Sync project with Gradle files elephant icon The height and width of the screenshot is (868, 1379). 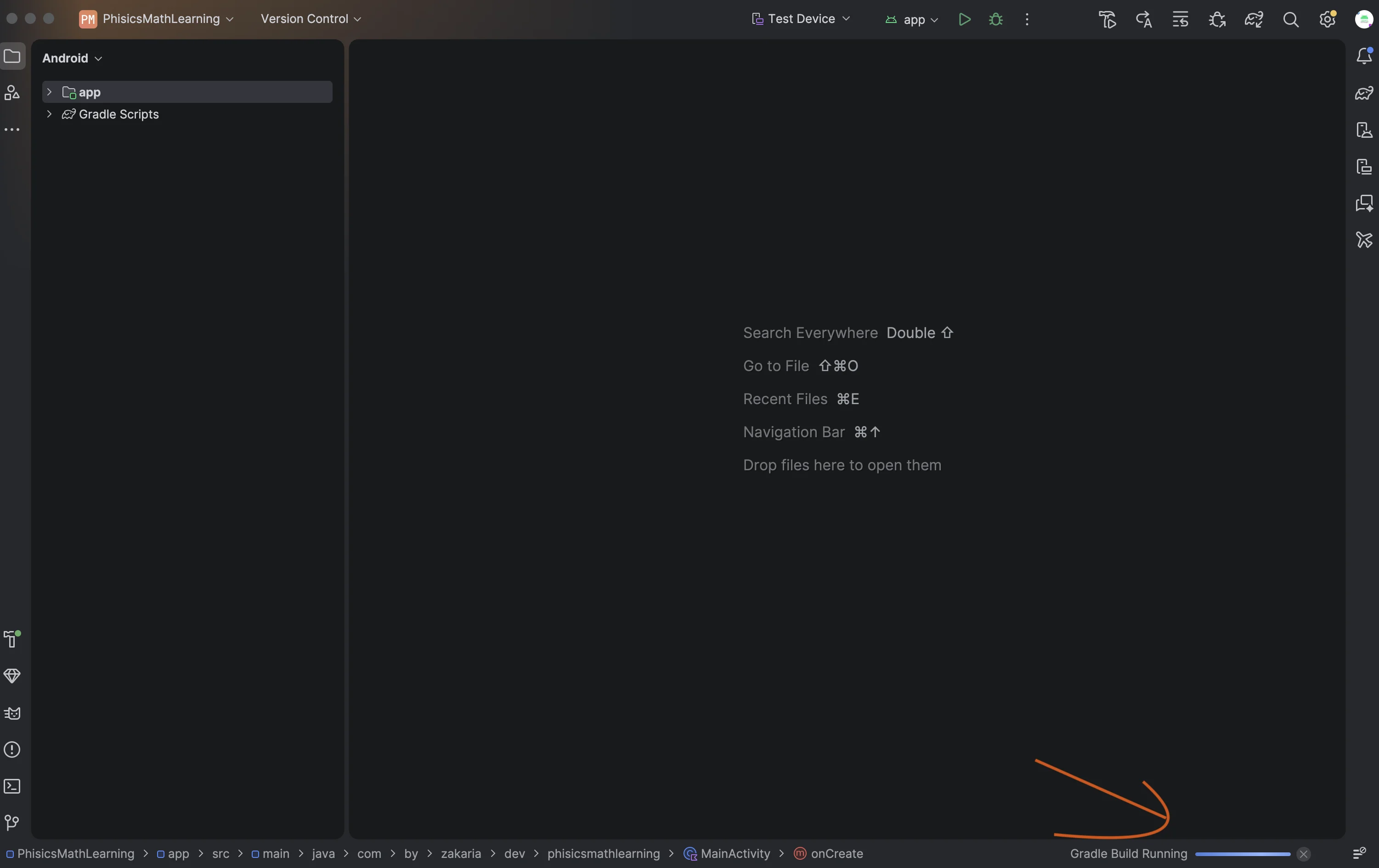tap(1254, 19)
